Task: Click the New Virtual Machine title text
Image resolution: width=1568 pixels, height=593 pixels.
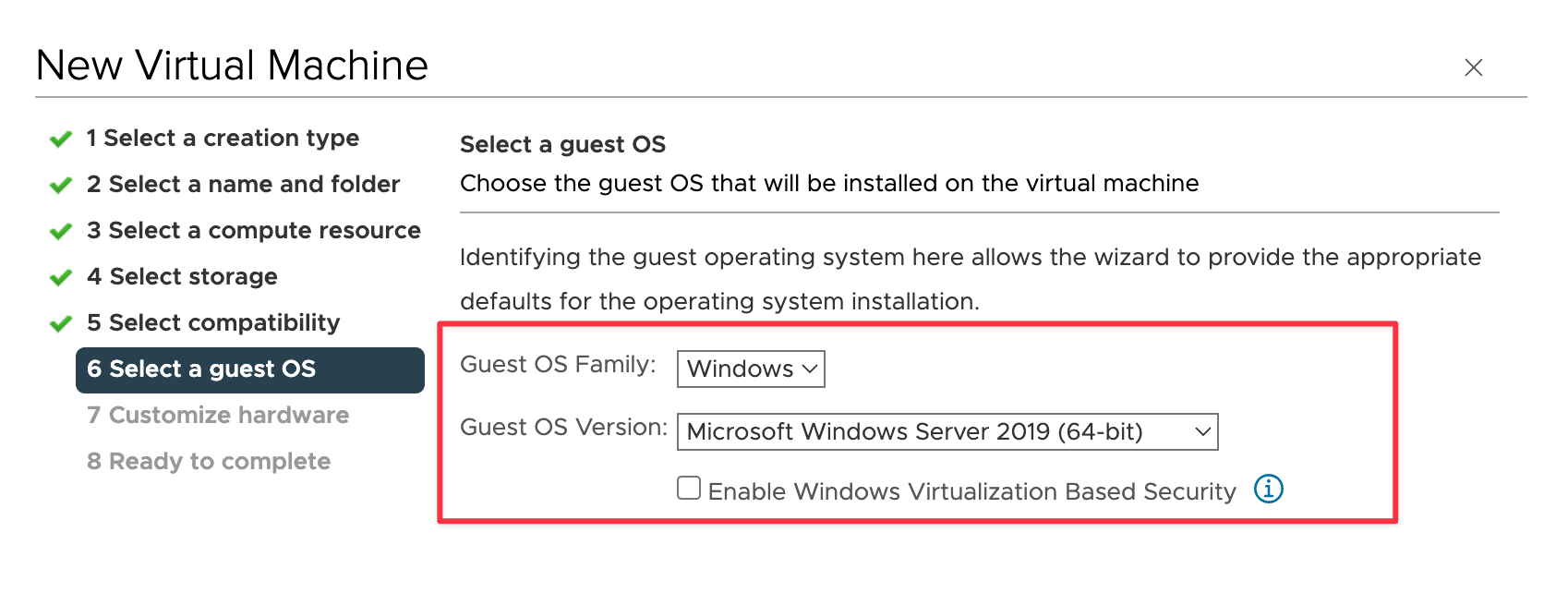Action: pos(232,66)
